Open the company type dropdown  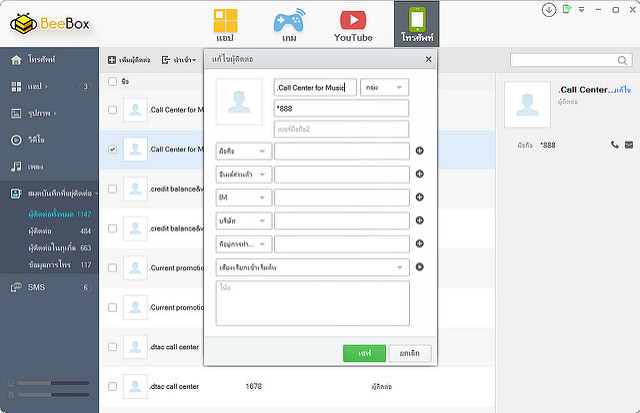tap(243, 221)
